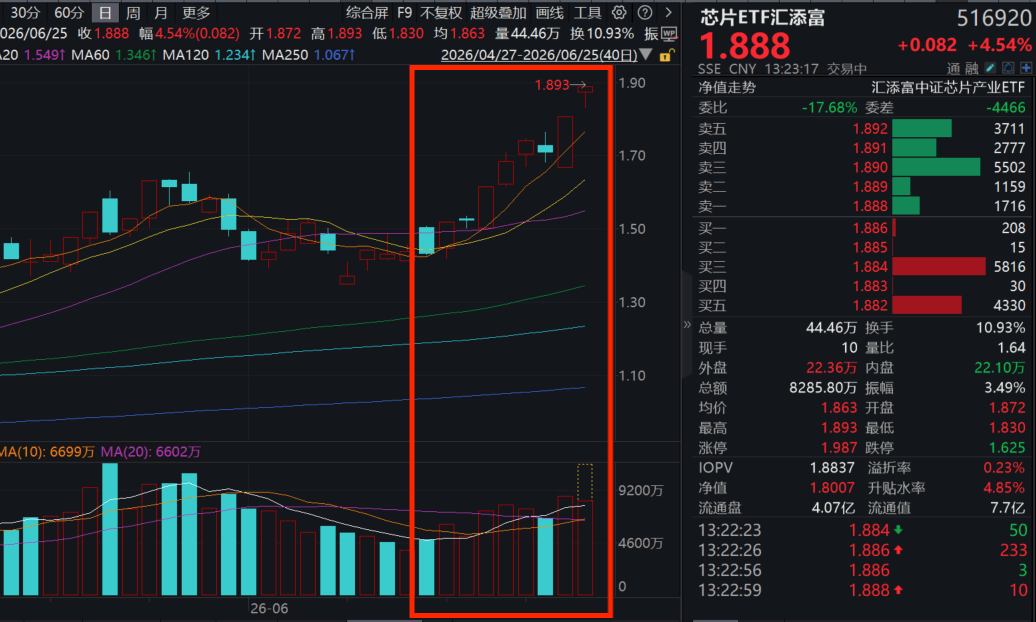Click the MA250 1.067 indicator label
Viewport: 1036px width, 622px height.
click(309, 55)
